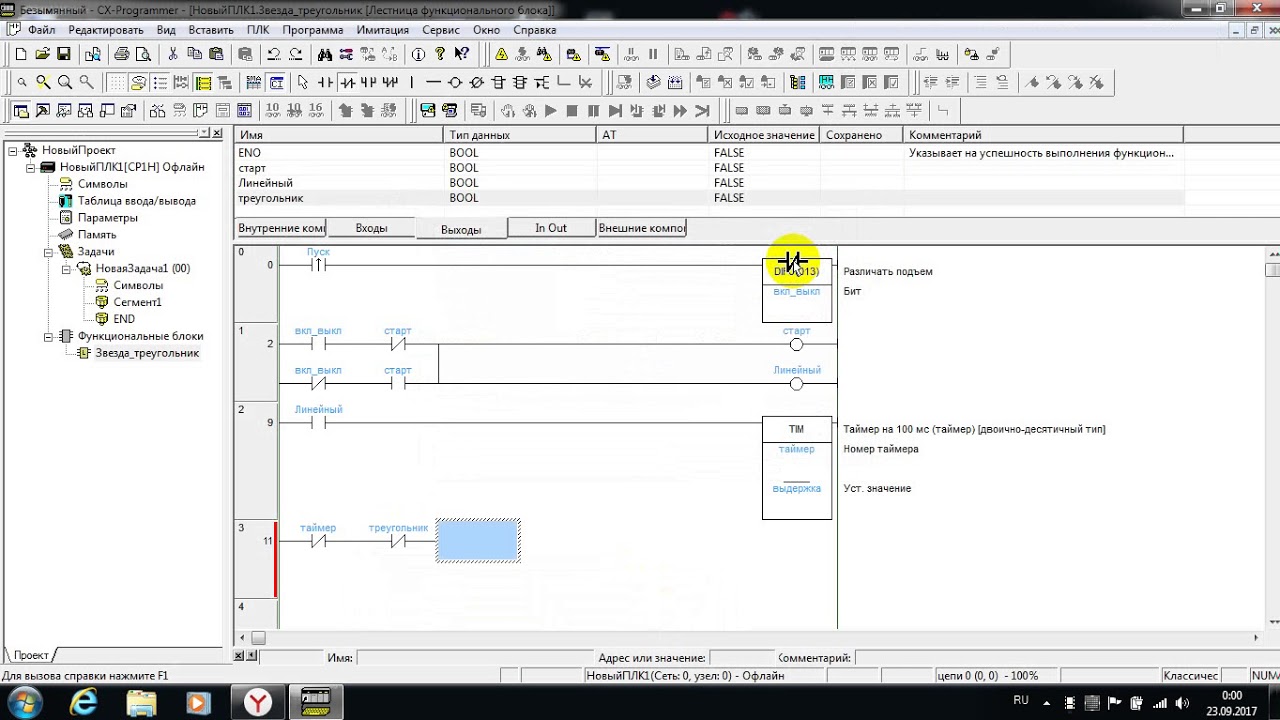Open the Редактировать menu

[106, 30]
